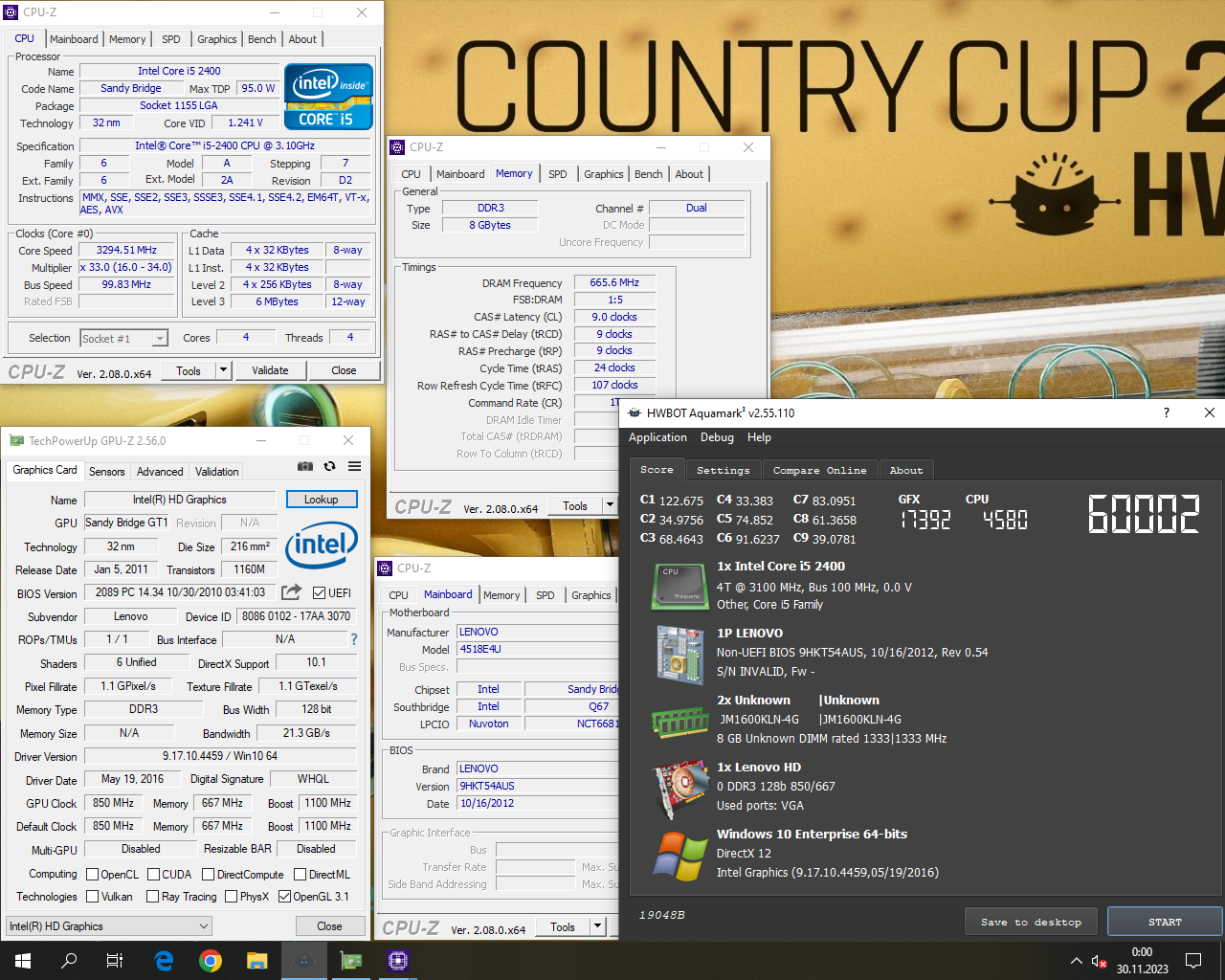Expand the Tools arrow in Mainboard window

[x=597, y=926]
